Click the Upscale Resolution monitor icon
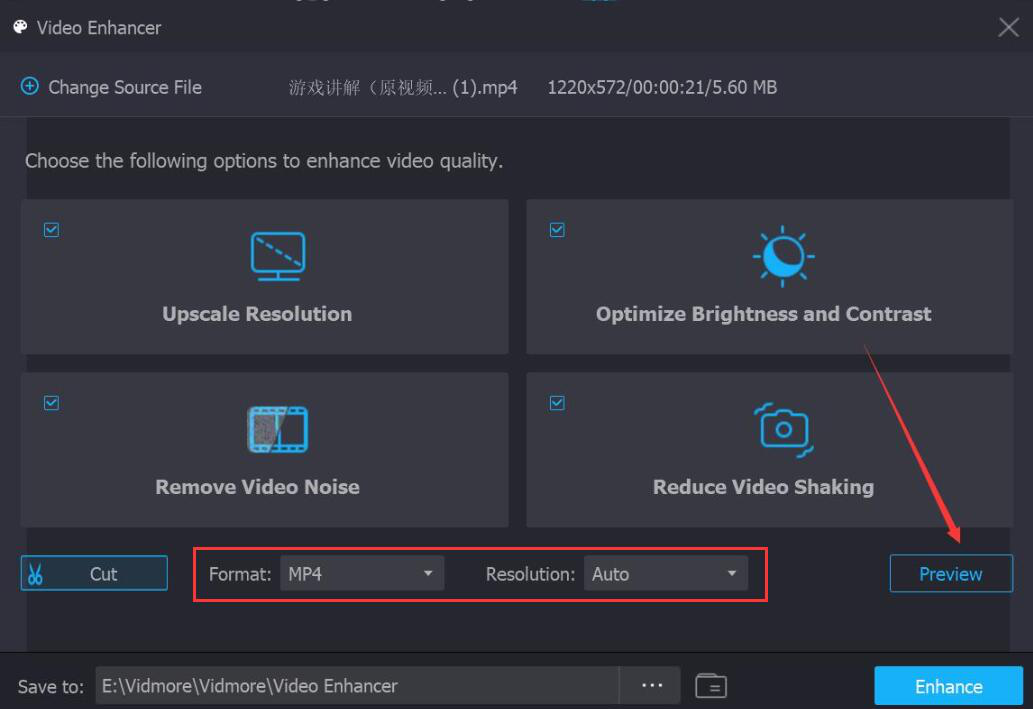1033x709 pixels. [278, 256]
